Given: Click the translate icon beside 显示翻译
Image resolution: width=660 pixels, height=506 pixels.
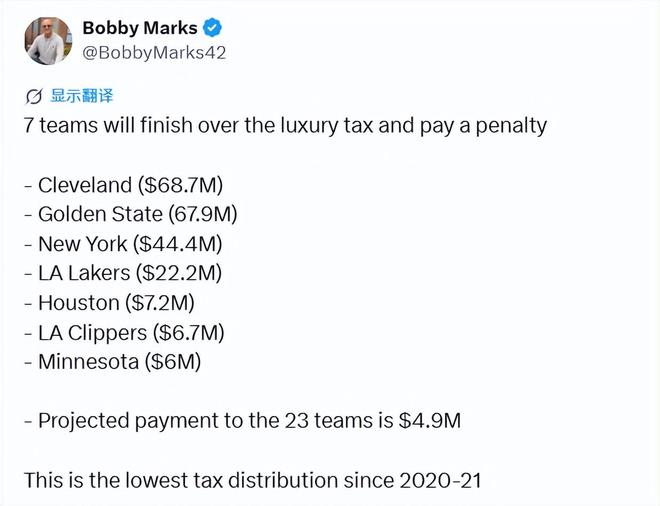Looking at the screenshot, I should pos(34,96).
